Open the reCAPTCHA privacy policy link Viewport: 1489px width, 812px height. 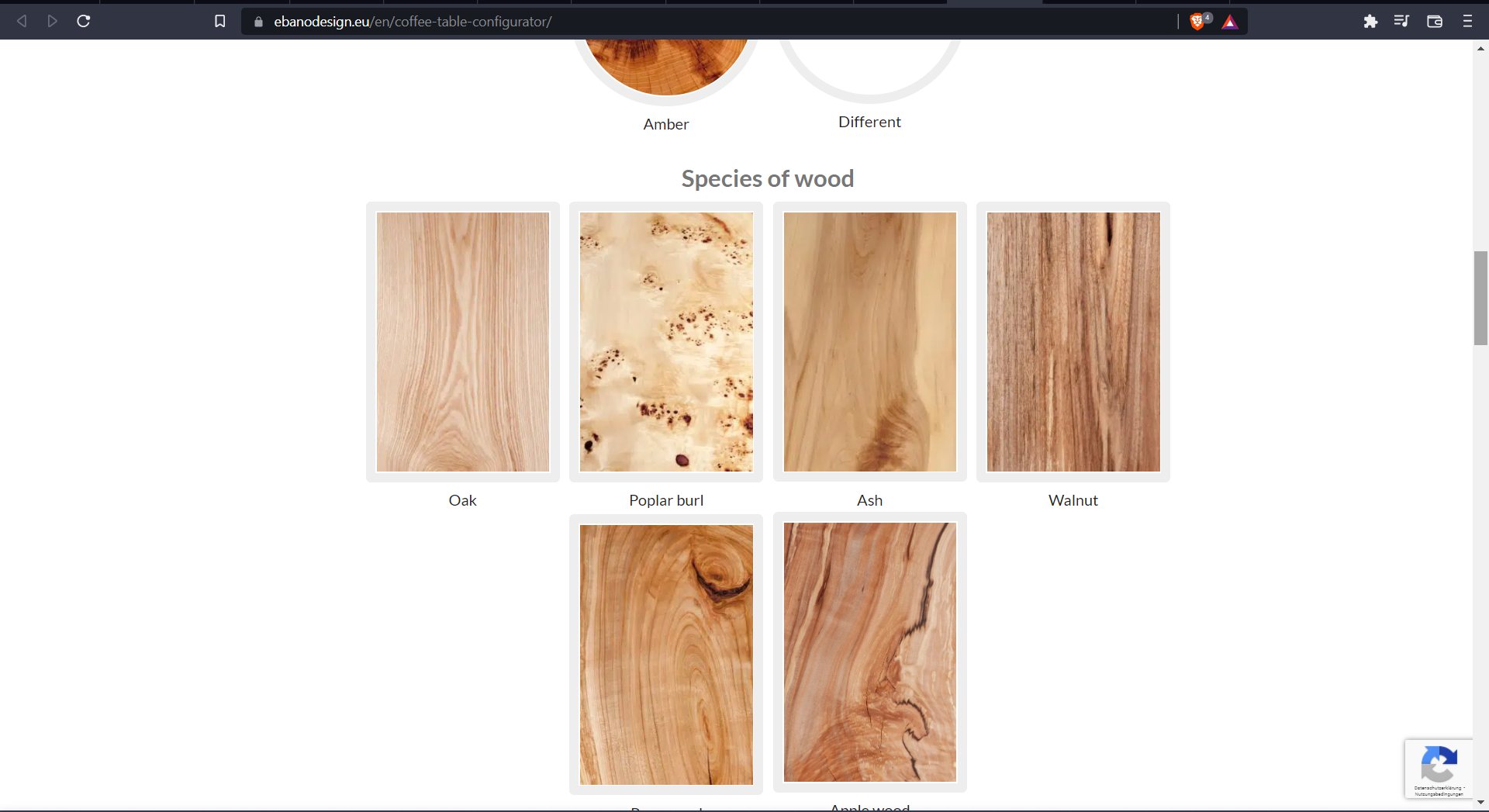pyautogui.click(x=1439, y=790)
